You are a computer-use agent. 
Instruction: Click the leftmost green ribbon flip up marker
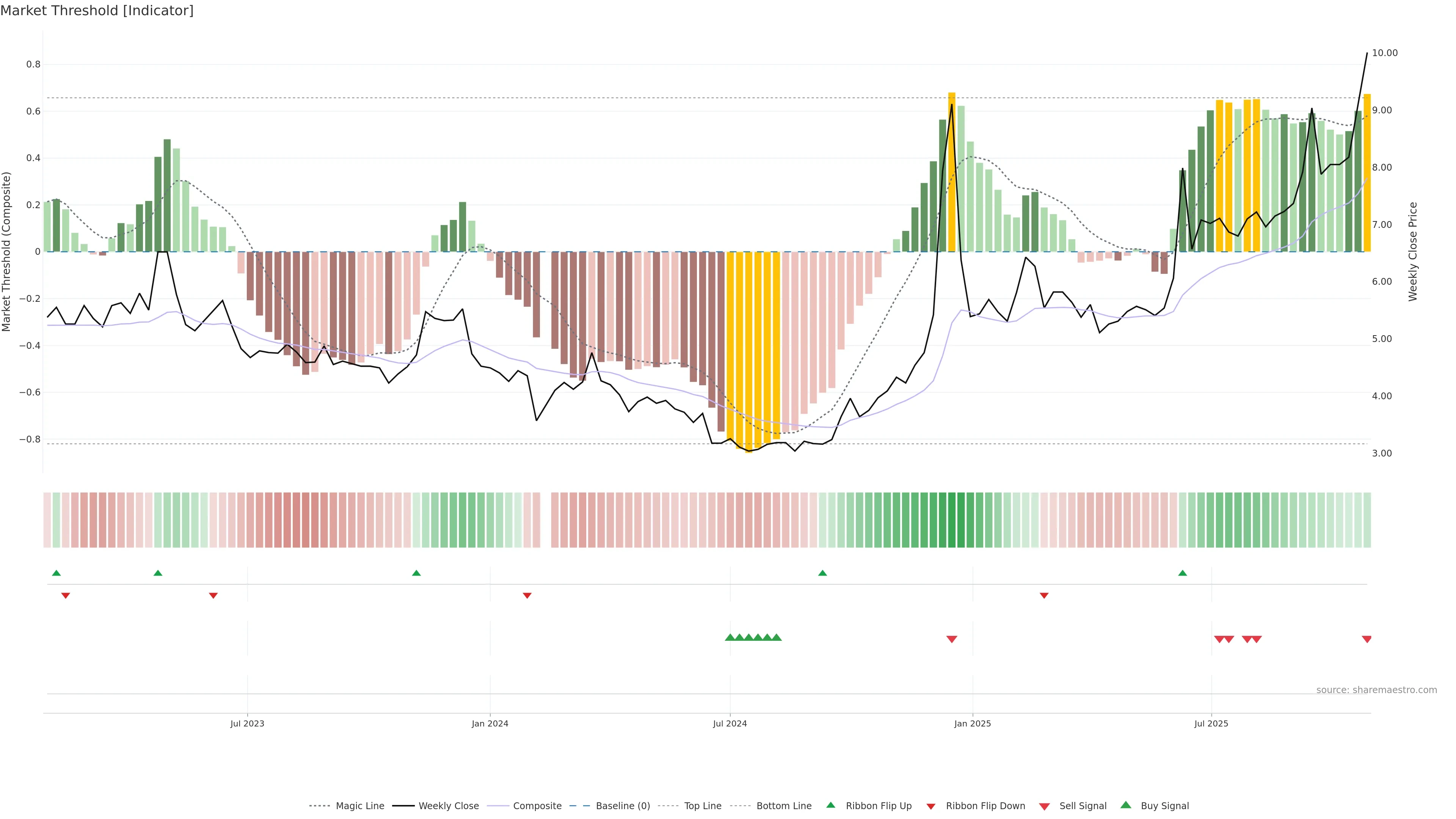coord(56,573)
